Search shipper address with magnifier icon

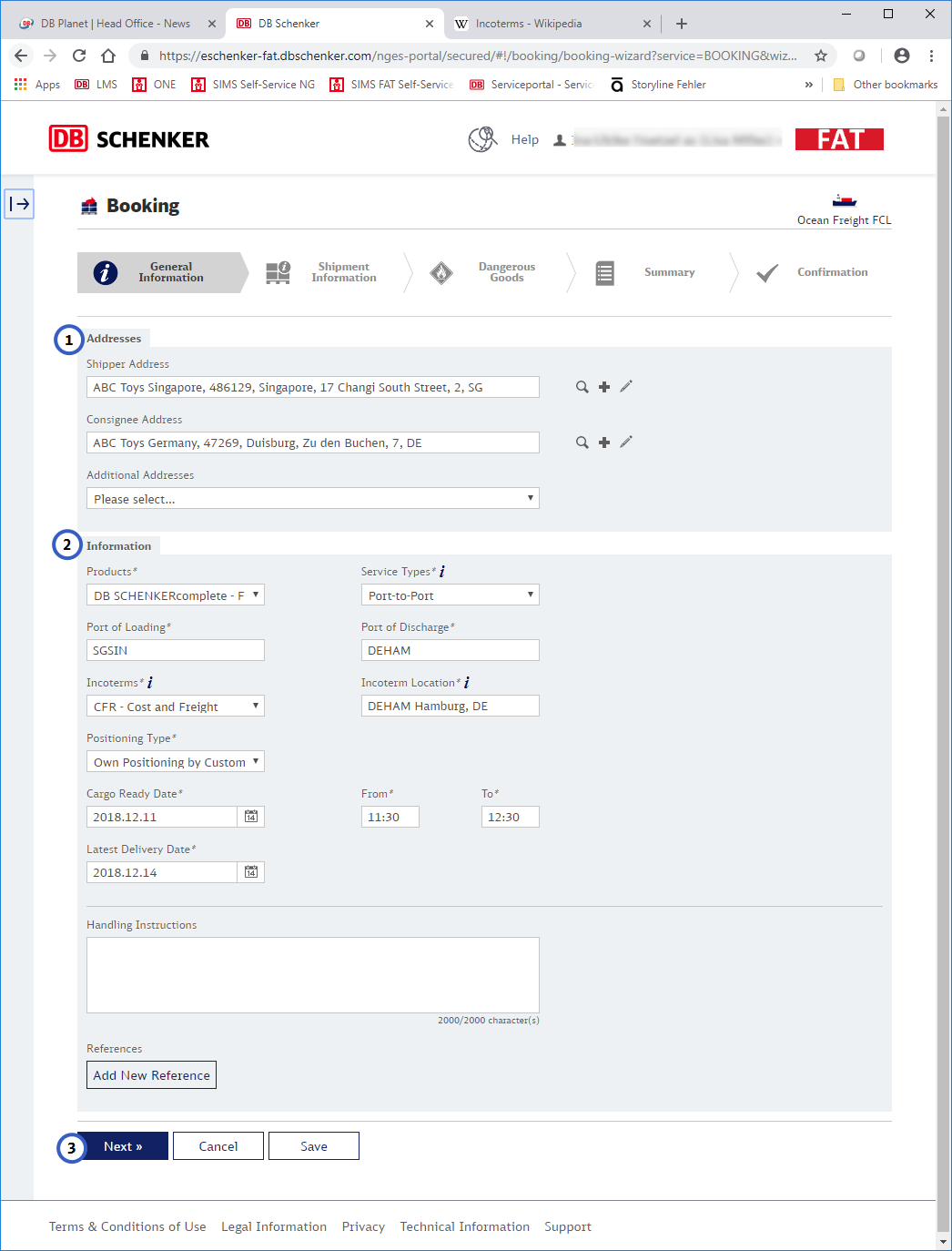582,387
